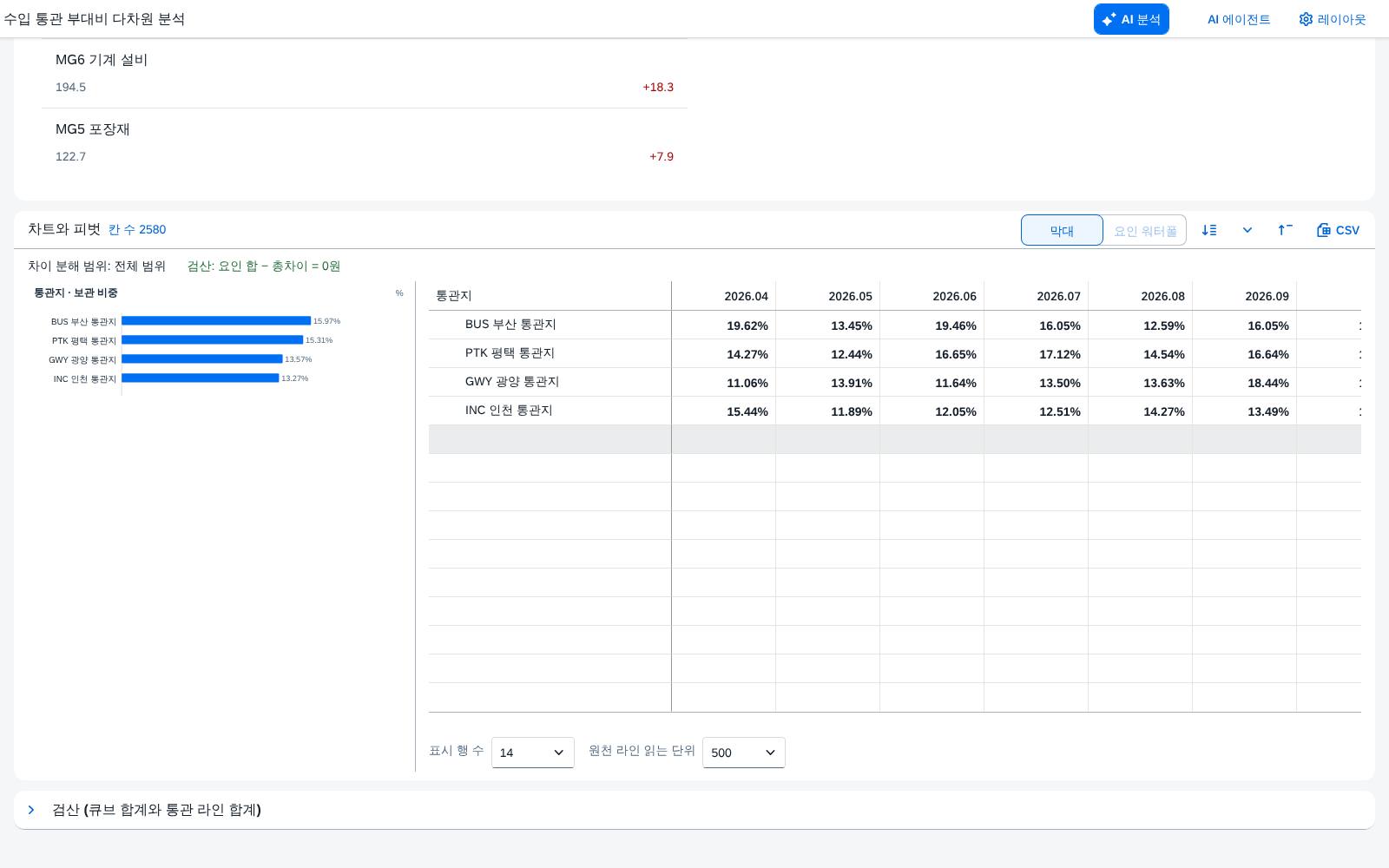Viewport: 1389px width, 868px height.
Task: Switch chart to 요인 워터폴 view
Action: pyautogui.click(x=1145, y=230)
